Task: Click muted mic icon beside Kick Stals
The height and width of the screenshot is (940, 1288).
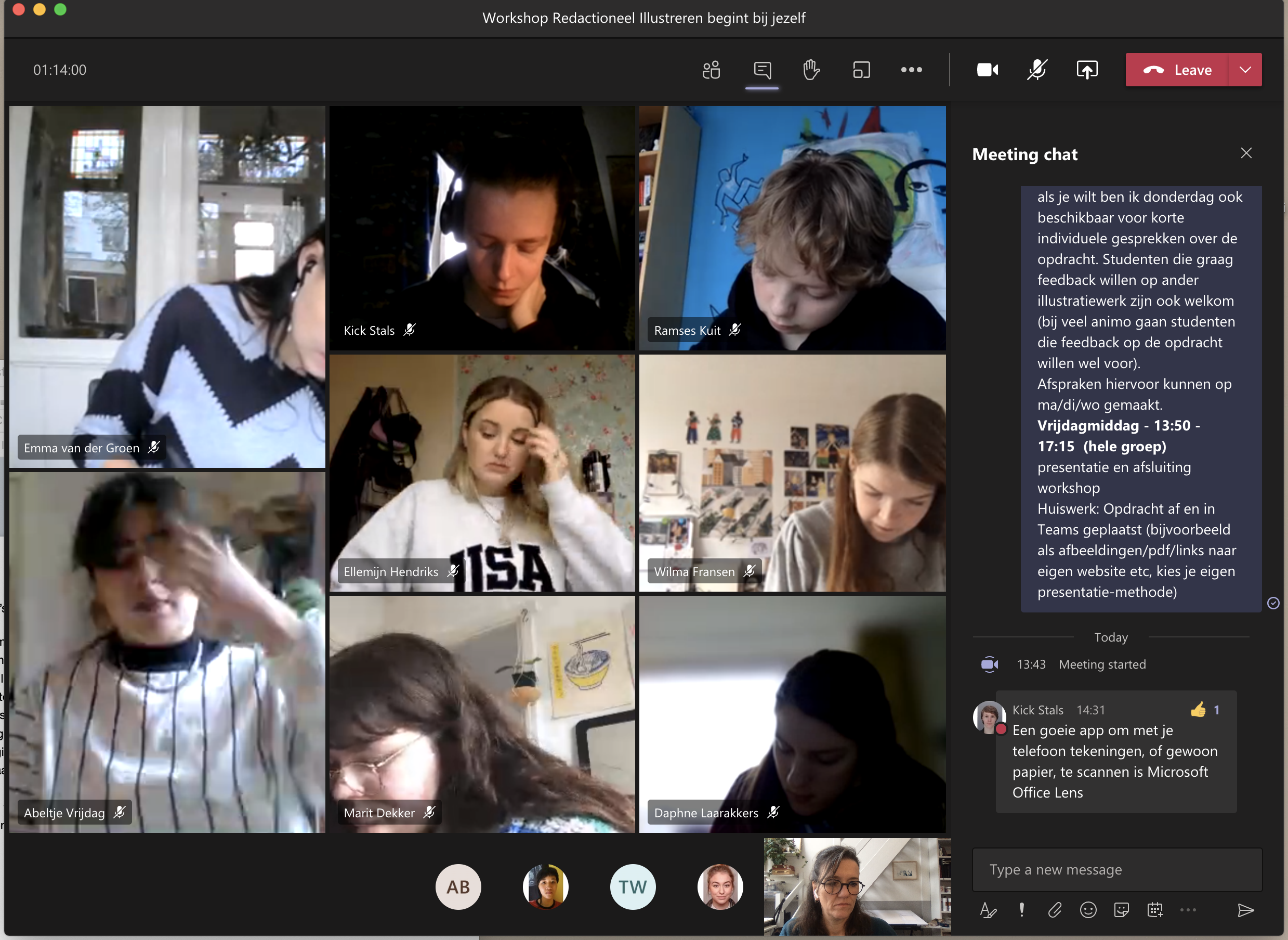Action: tap(410, 330)
